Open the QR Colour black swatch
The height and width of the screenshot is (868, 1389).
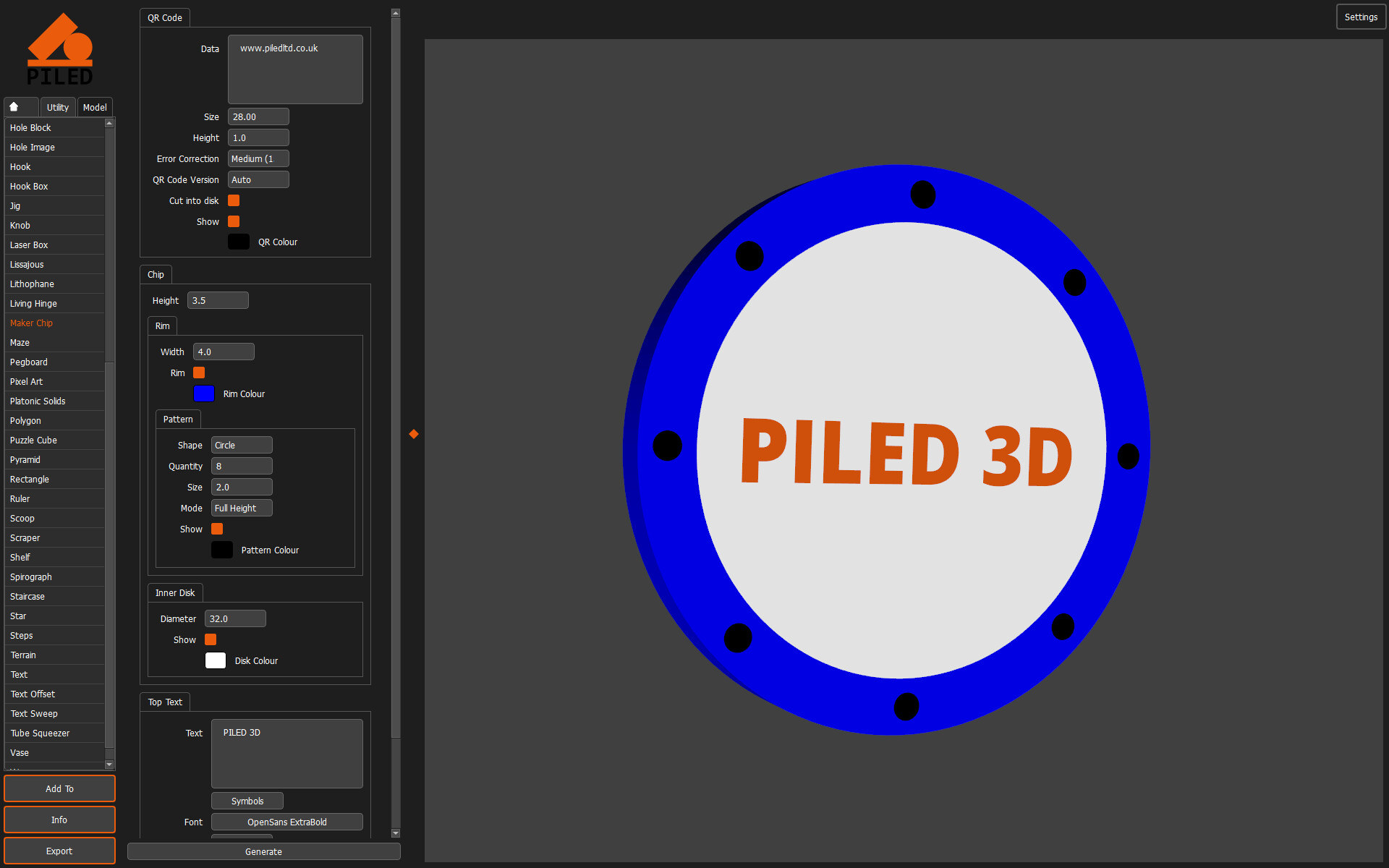(x=239, y=242)
